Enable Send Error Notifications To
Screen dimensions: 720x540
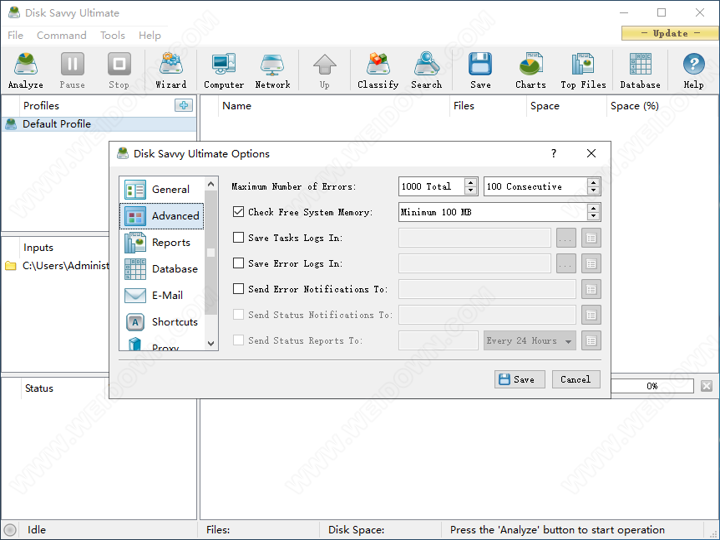(x=238, y=289)
